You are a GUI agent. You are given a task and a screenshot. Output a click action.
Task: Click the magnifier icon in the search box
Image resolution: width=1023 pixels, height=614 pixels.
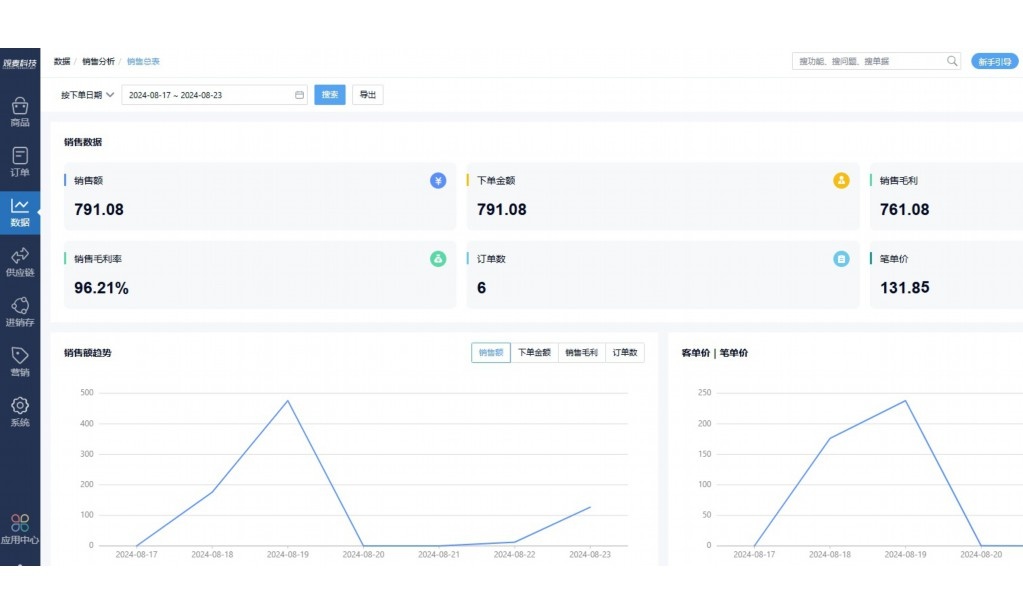(952, 61)
